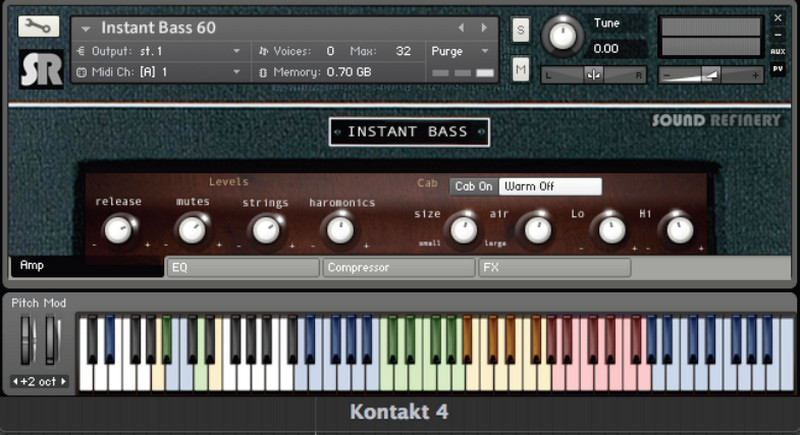Open the Compressor tab

coord(399,267)
